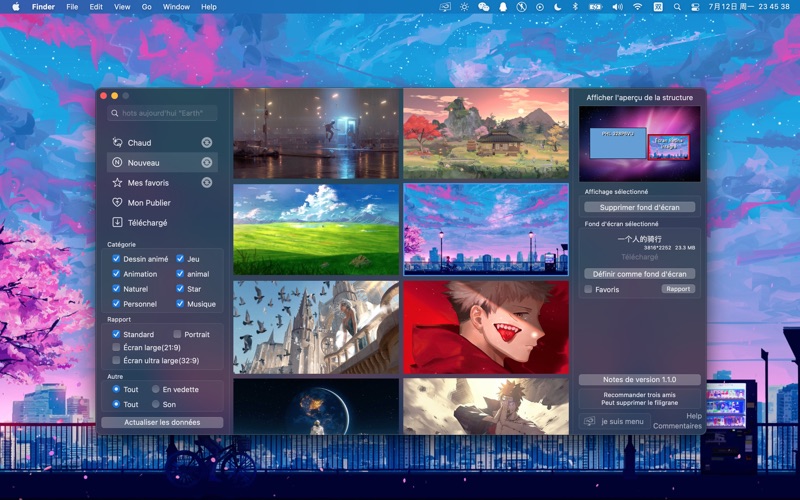Check the Favoris checkbox
Image resolution: width=800 pixels, height=500 pixels.
coord(588,289)
